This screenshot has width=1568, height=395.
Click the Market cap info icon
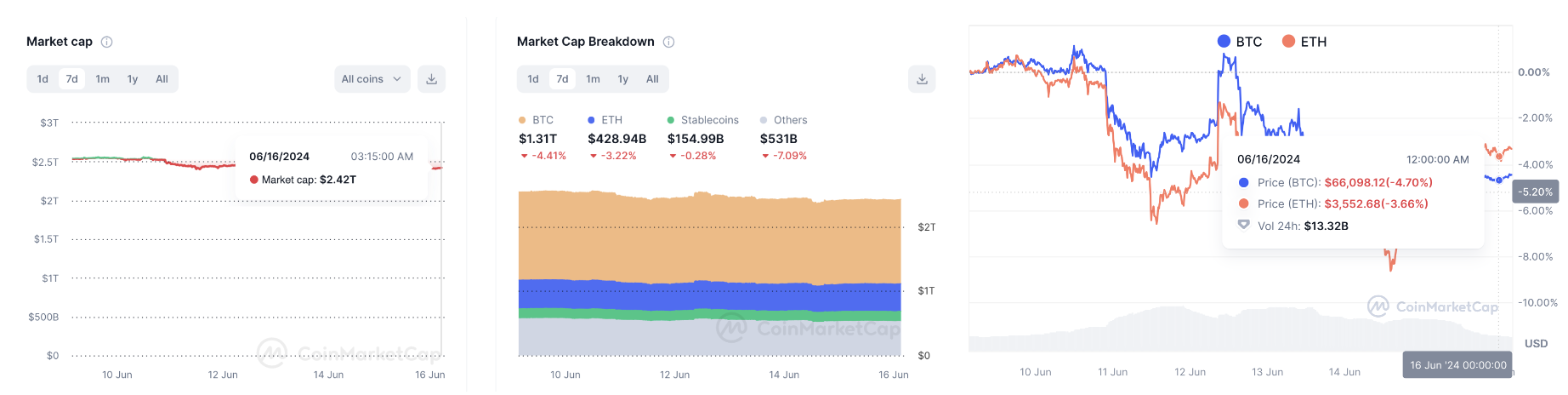pyautogui.click(x=107, y=42)
